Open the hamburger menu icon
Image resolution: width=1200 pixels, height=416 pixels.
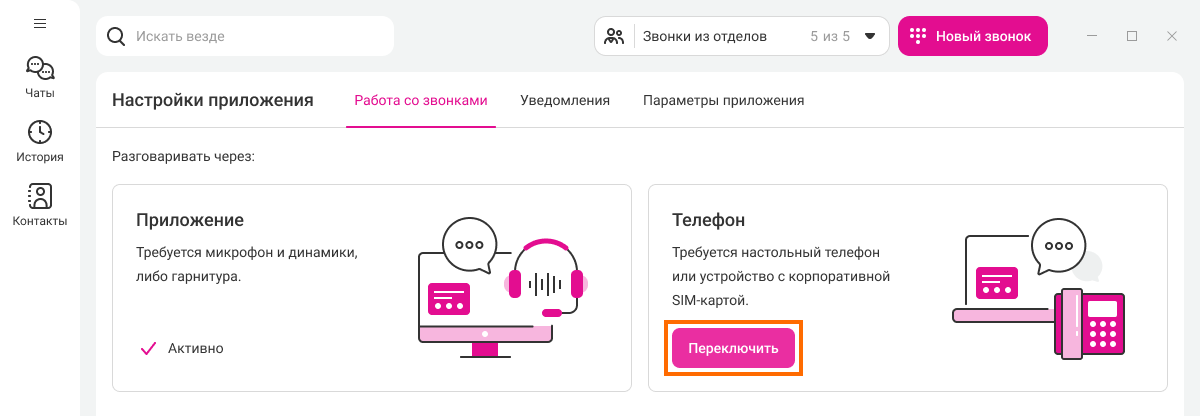pyautogui.click(x=40, y=23)
